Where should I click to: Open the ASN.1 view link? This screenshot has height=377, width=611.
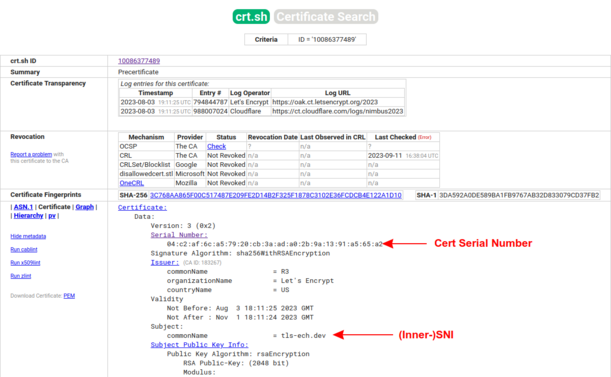click(23, 207)
